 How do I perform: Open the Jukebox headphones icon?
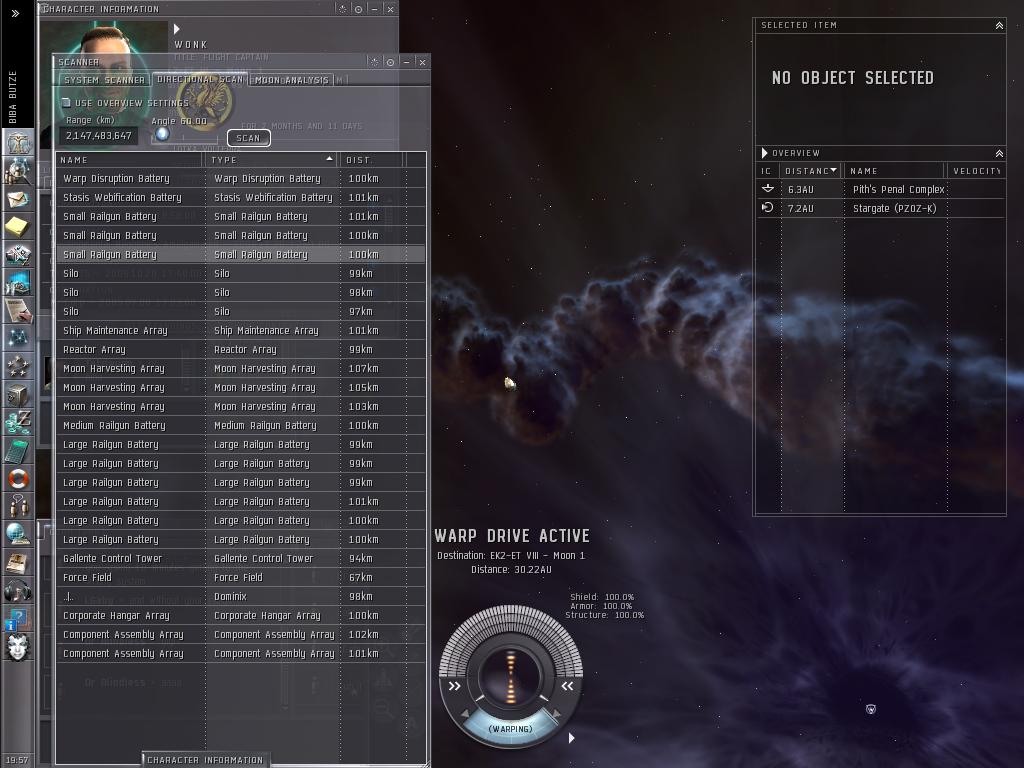[x=18, y=590]
